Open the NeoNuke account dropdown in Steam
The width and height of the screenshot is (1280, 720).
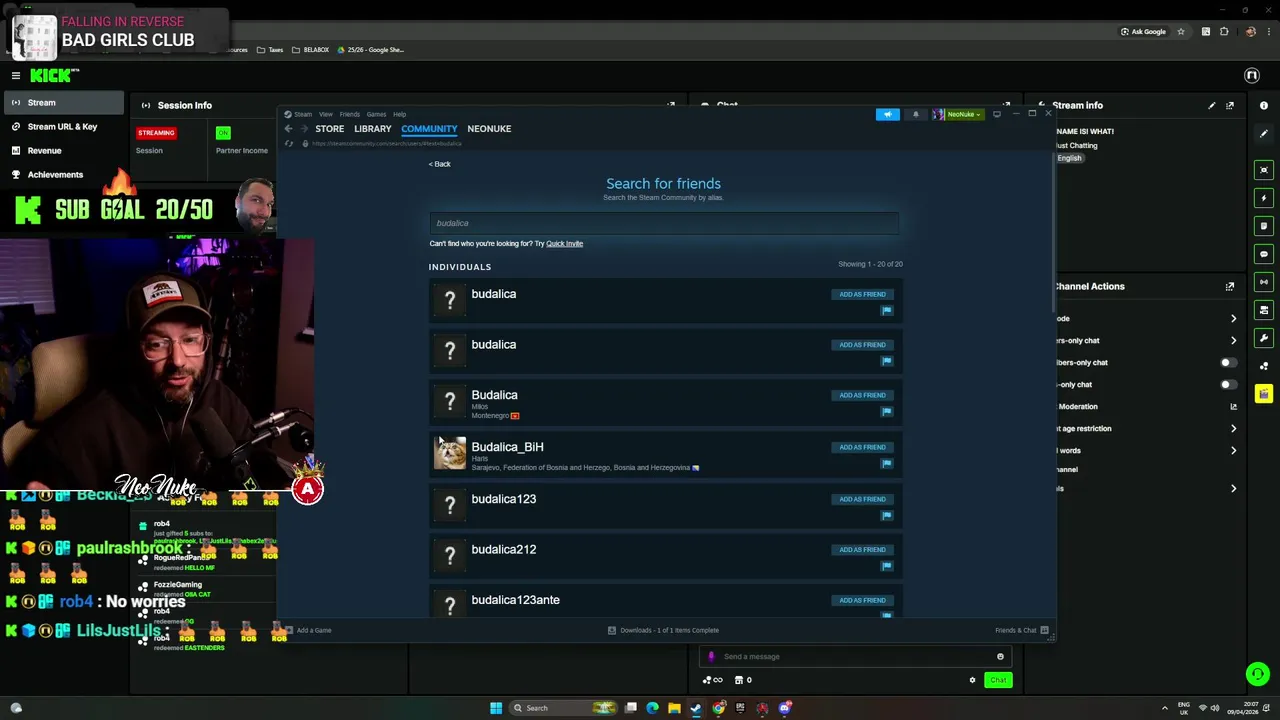point(959,114)
